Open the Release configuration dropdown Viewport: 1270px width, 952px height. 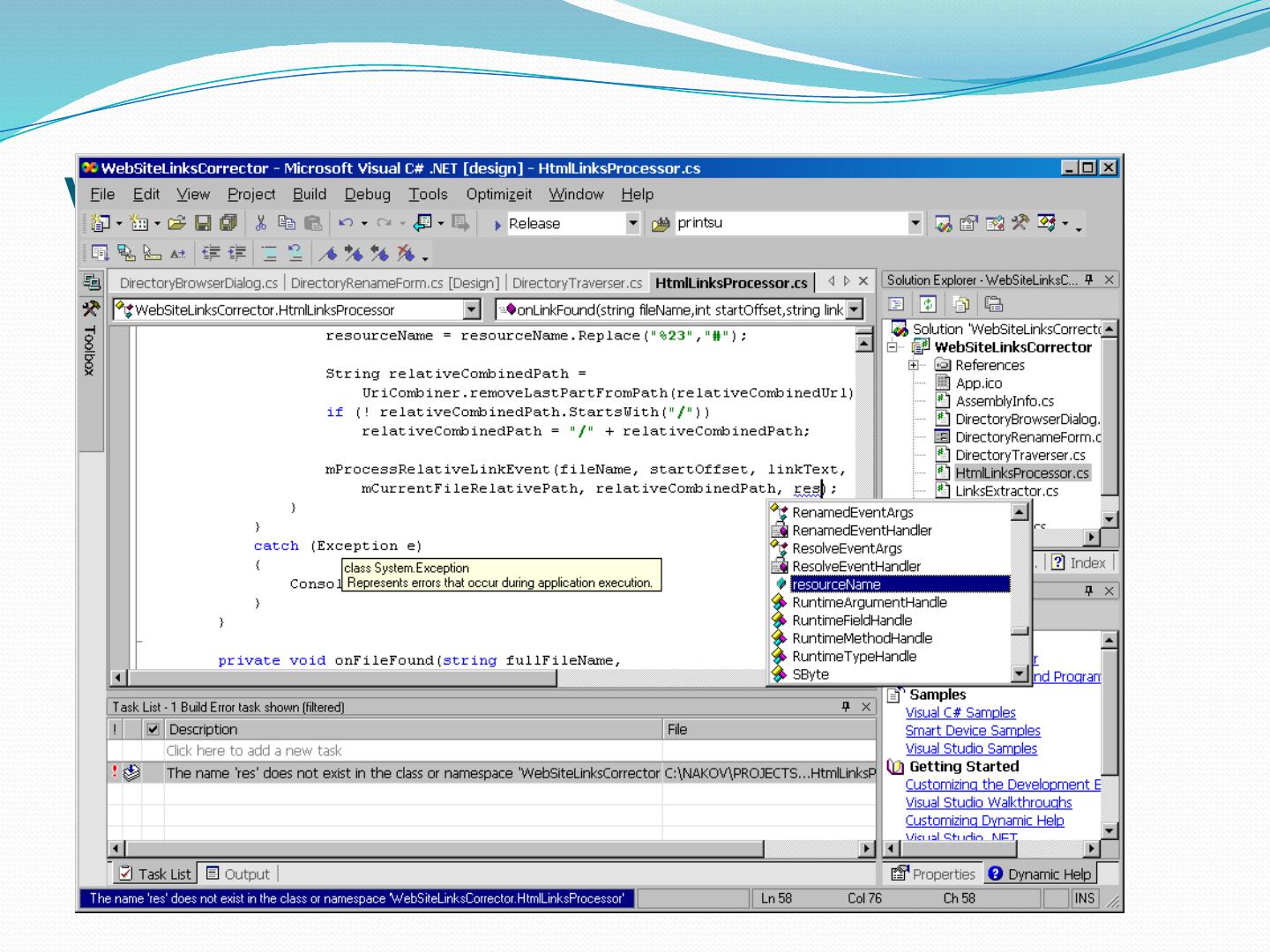tap(632, 224)
